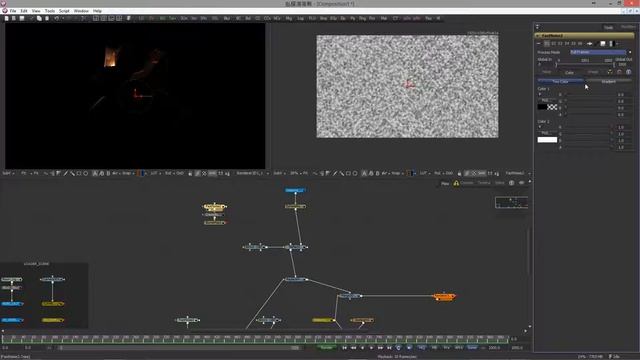Screen dimensions: 640x360
Task: Select the orange node in the flow
Action: pyautogui.click(x=444, y=297)
